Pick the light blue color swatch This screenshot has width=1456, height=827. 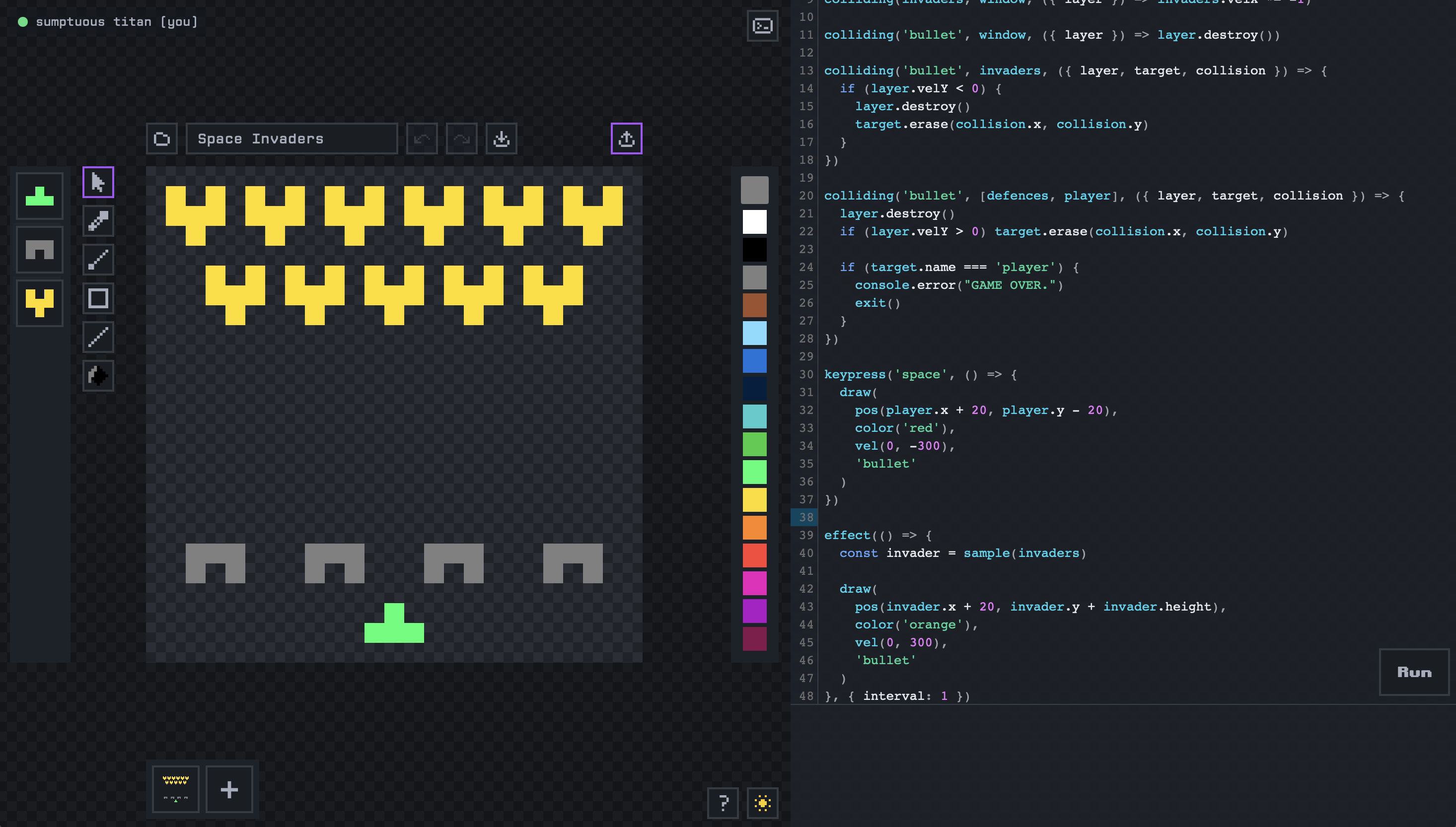[x=754, y=333]
